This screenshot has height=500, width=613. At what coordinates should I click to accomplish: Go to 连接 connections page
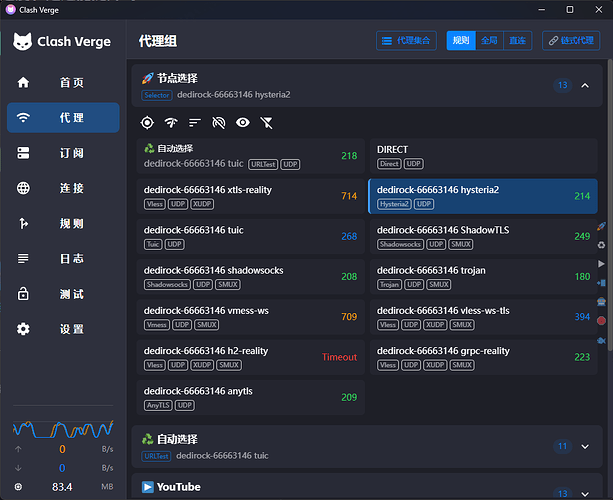tap(63, 188)
